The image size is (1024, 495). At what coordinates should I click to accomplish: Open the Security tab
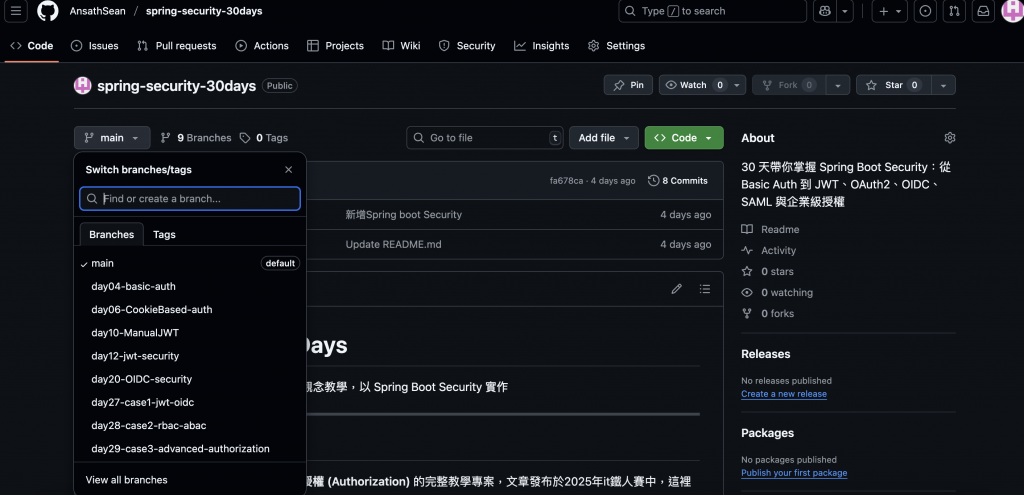pyautogui.click(x=467, y=46)
